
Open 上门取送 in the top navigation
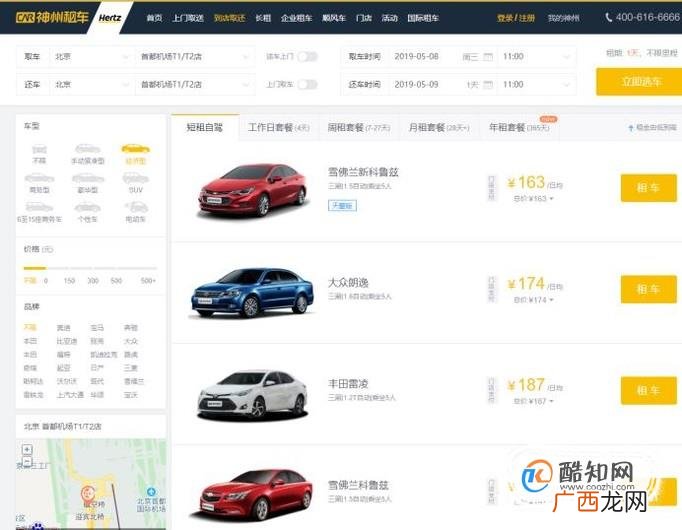[x=188, y=18]
